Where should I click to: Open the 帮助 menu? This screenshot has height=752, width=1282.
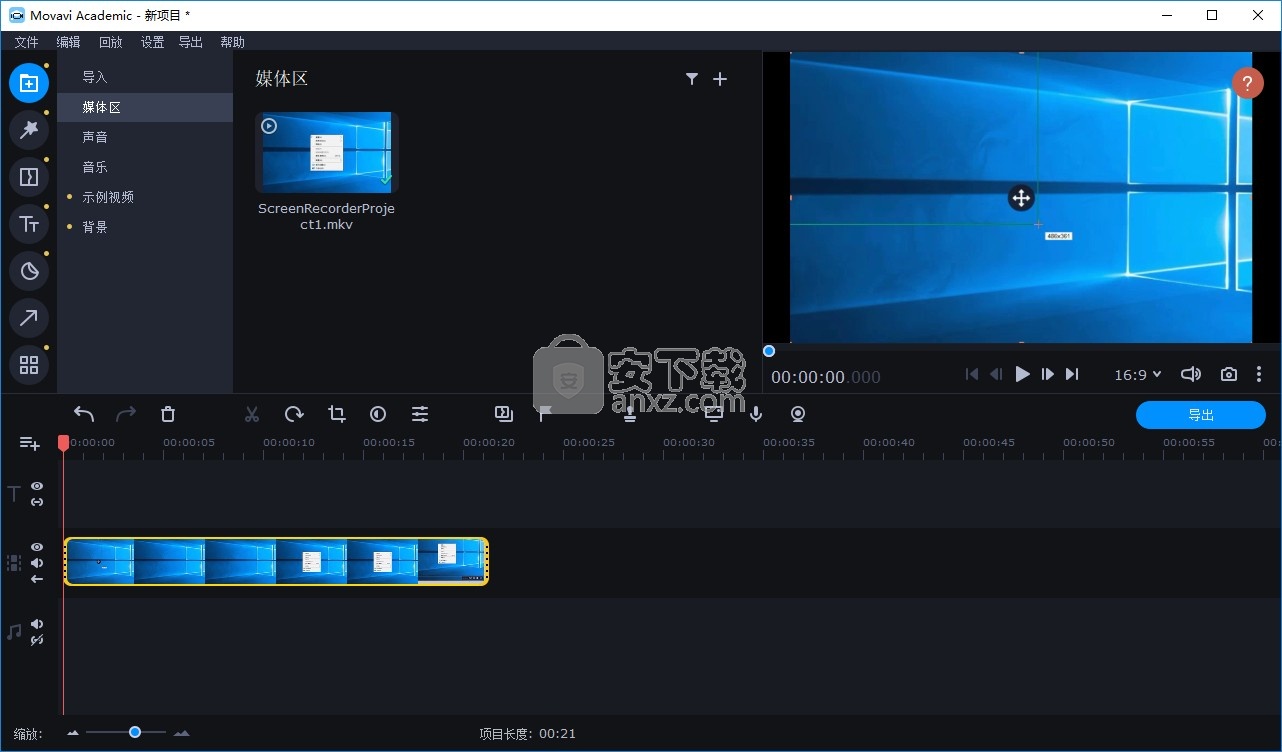232,42
